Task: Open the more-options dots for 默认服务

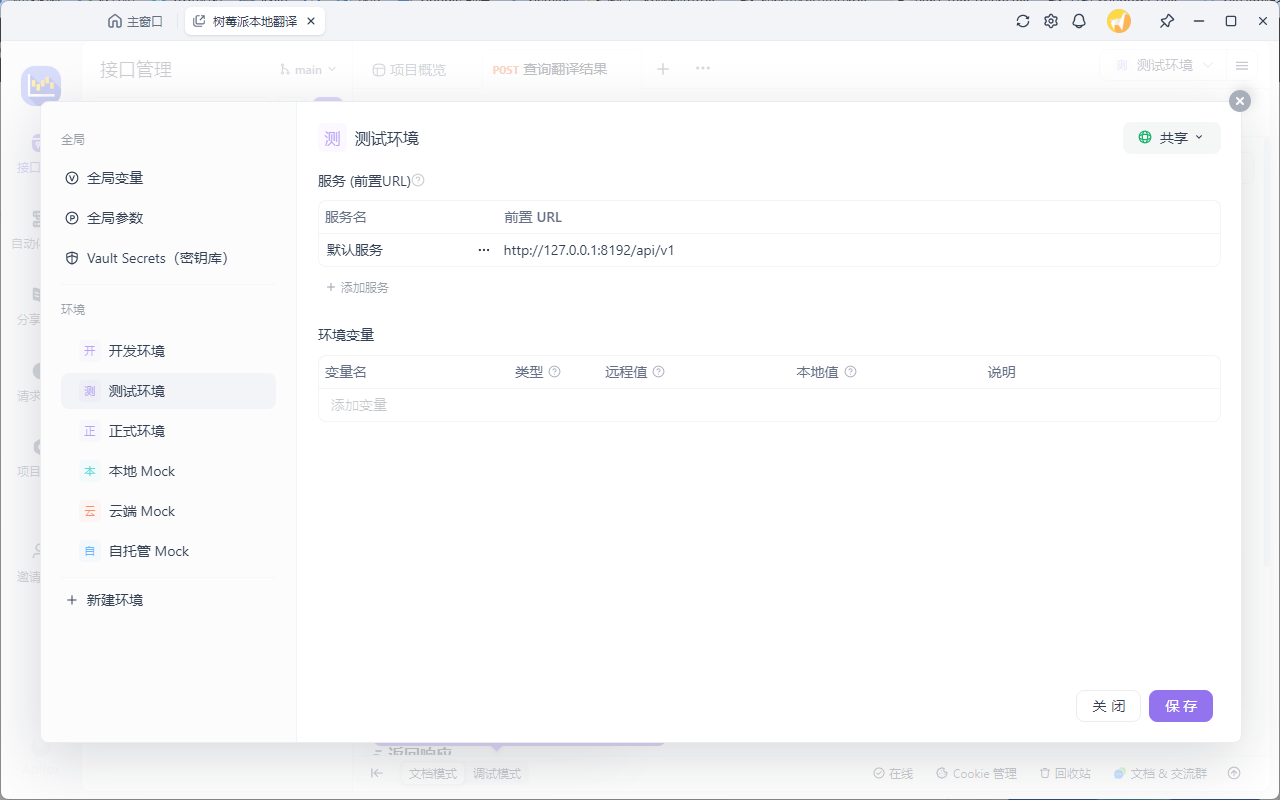Action: coord(484,250)
